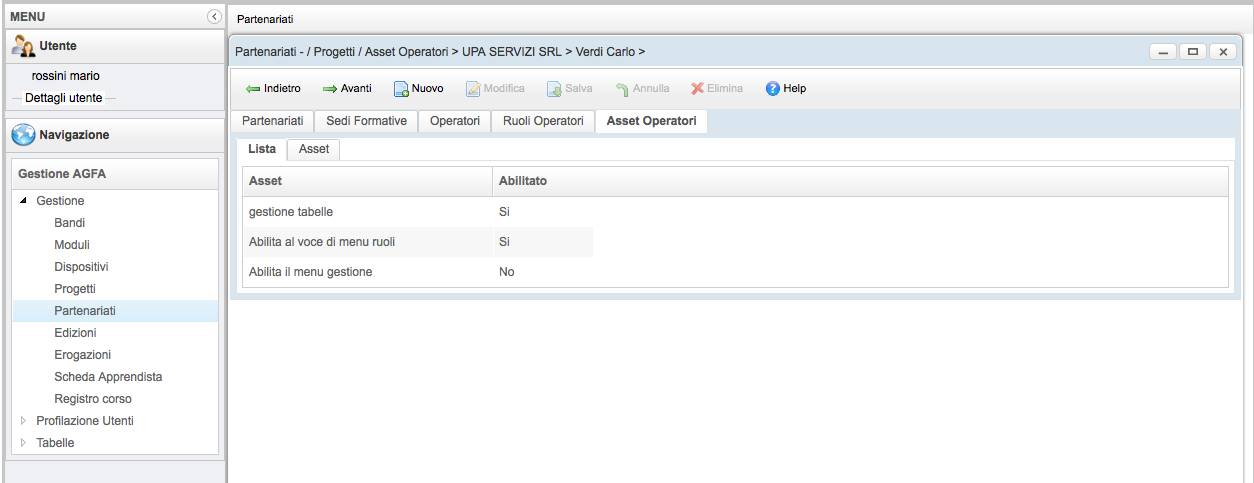Click the Modifica edit icon

click(473, 89)
